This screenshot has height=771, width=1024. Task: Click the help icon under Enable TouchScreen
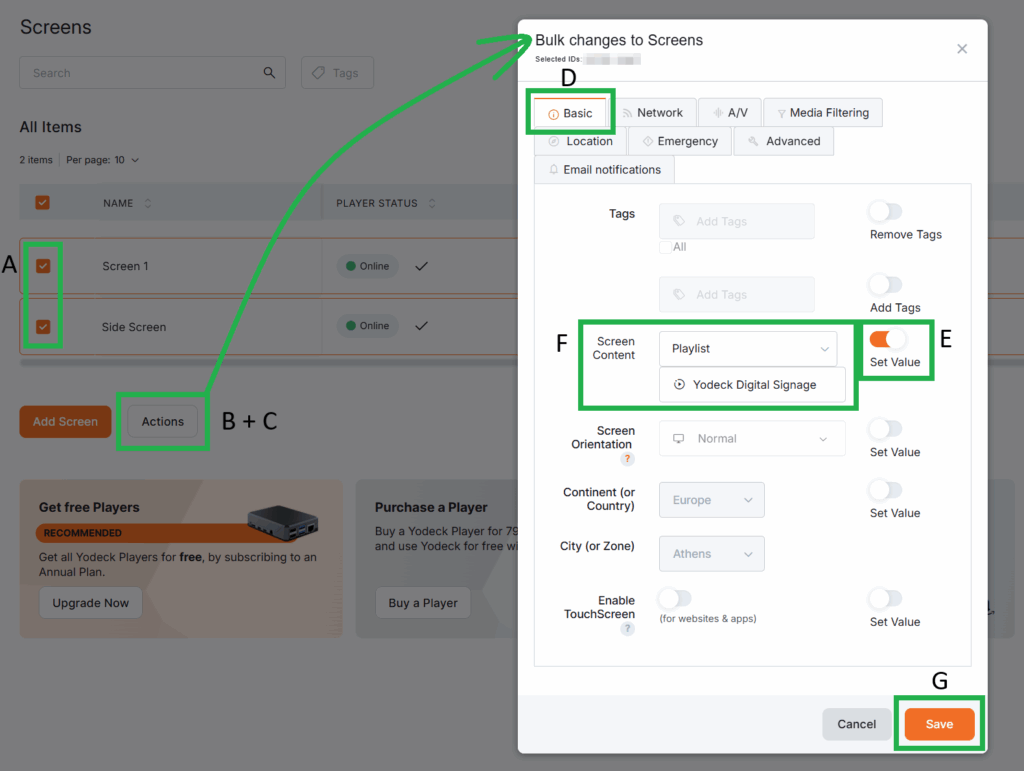point(627,629)
